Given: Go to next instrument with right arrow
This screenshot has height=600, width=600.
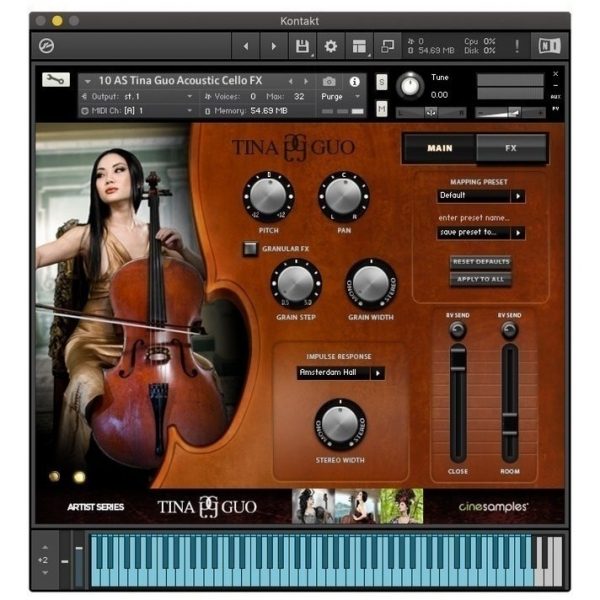Looking at the screenshot, I should coord(274,46).
